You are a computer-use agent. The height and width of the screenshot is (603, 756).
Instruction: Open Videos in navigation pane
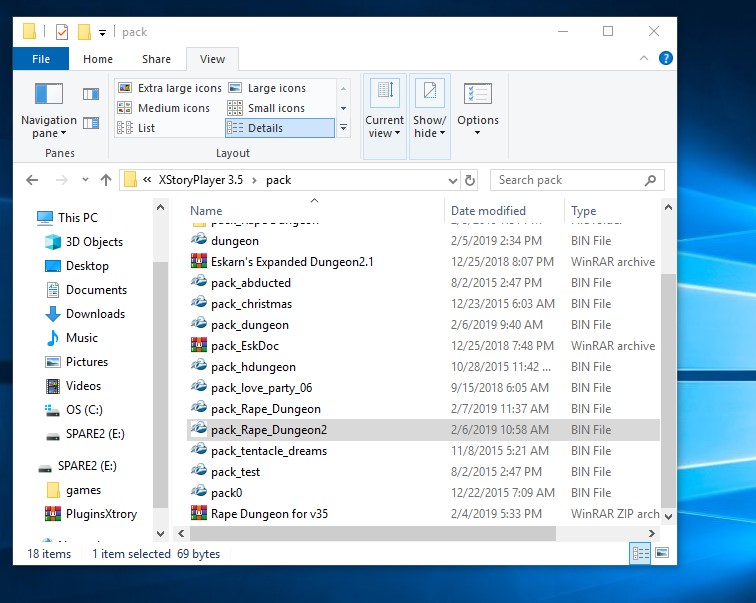(x=73, y=386)
